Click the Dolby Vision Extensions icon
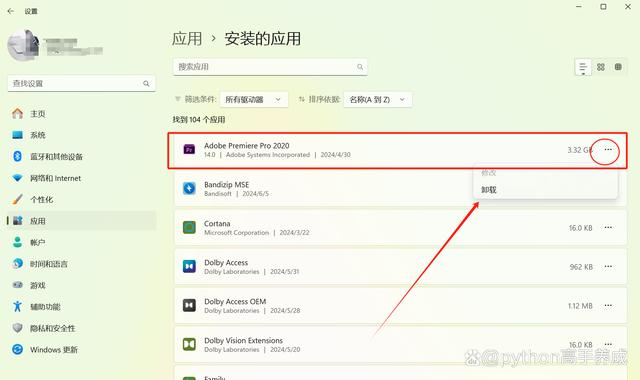Viewport: 640px width, 380px height. [189, 344]
